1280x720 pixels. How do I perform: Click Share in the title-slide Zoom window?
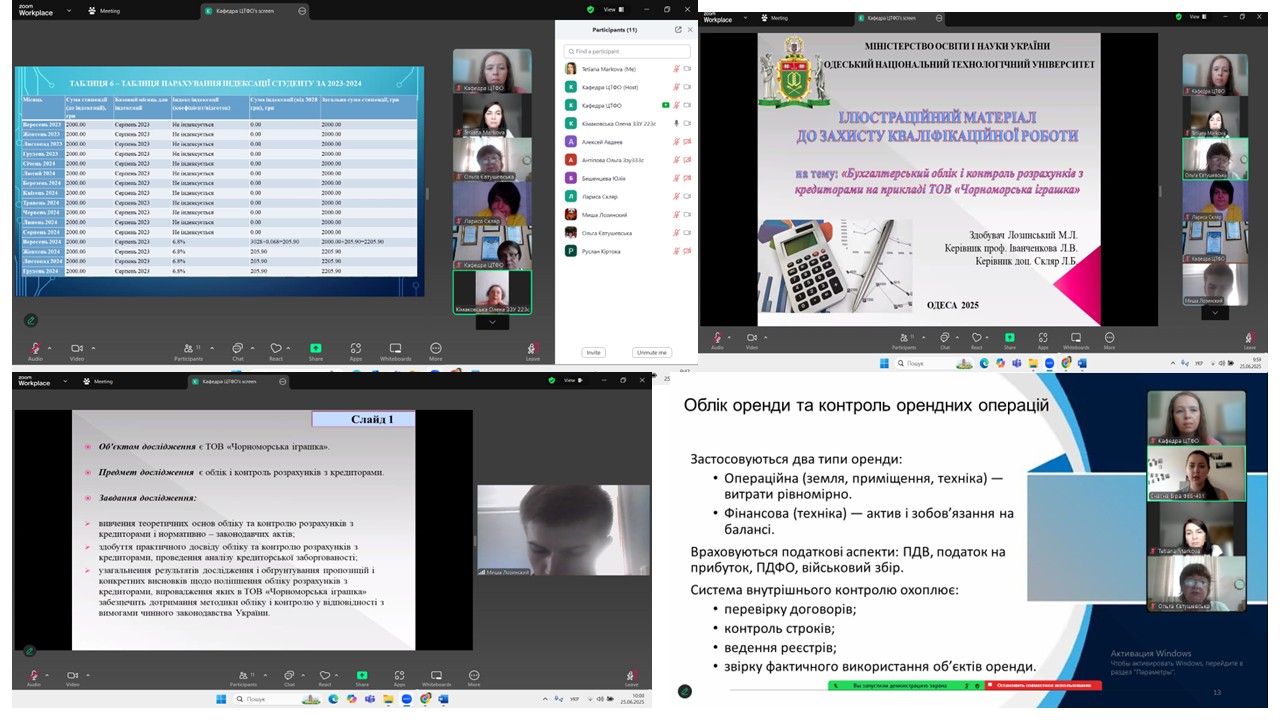tap(1010, 341)
